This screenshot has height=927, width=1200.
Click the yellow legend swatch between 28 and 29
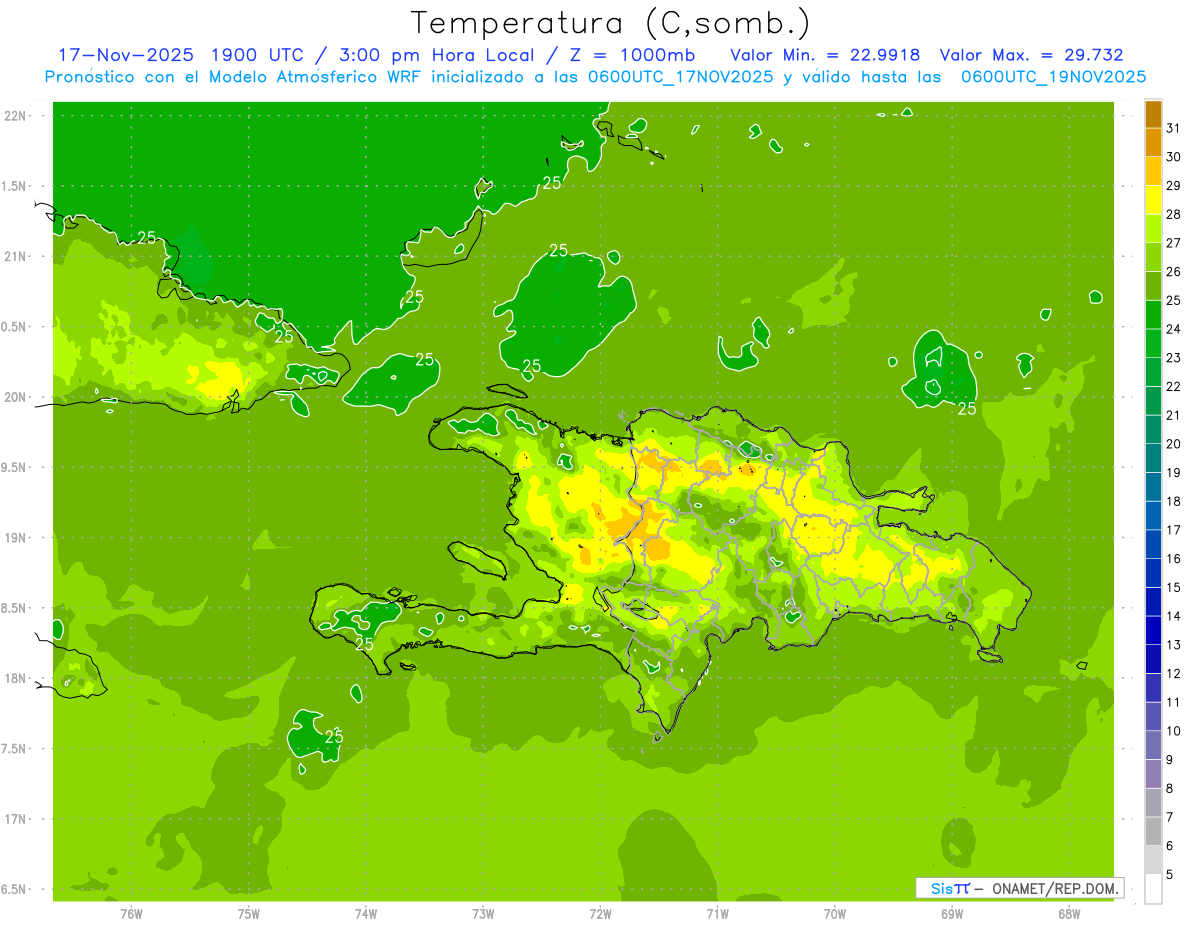click(x=1153, y=200)
